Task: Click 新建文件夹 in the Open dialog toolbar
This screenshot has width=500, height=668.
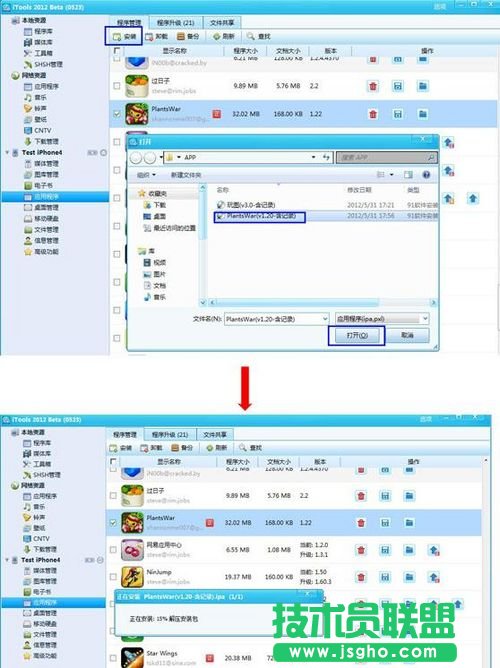Action: (186, 175)
